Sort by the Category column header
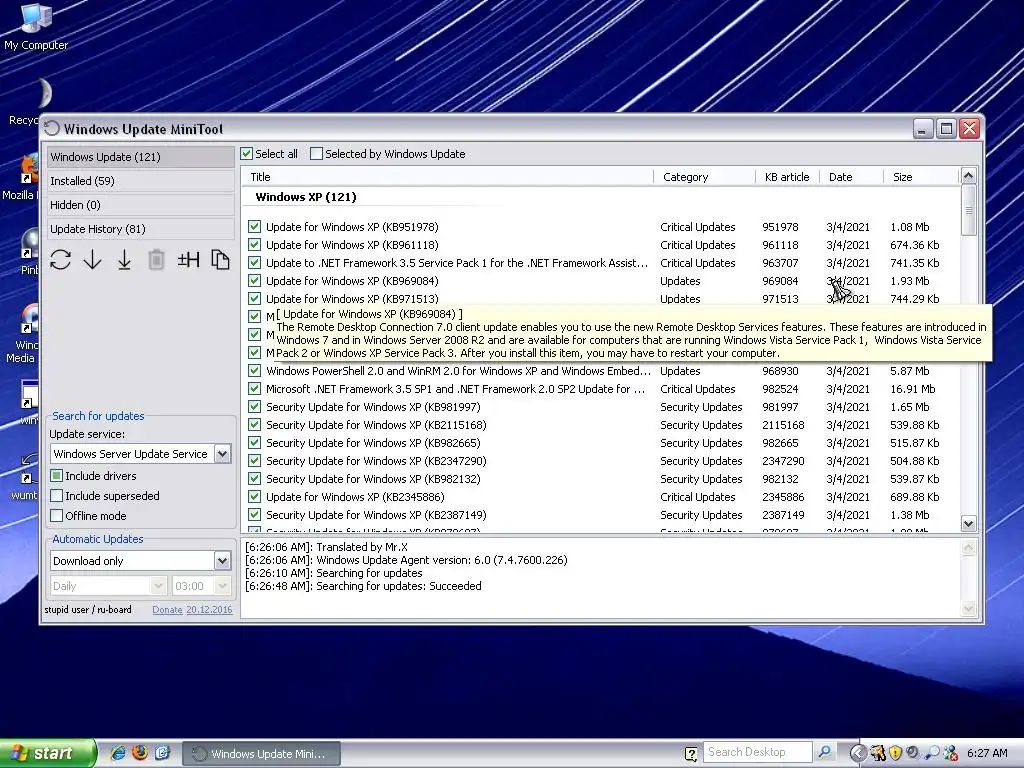The image size is (1024, 768). pos(705,176)
